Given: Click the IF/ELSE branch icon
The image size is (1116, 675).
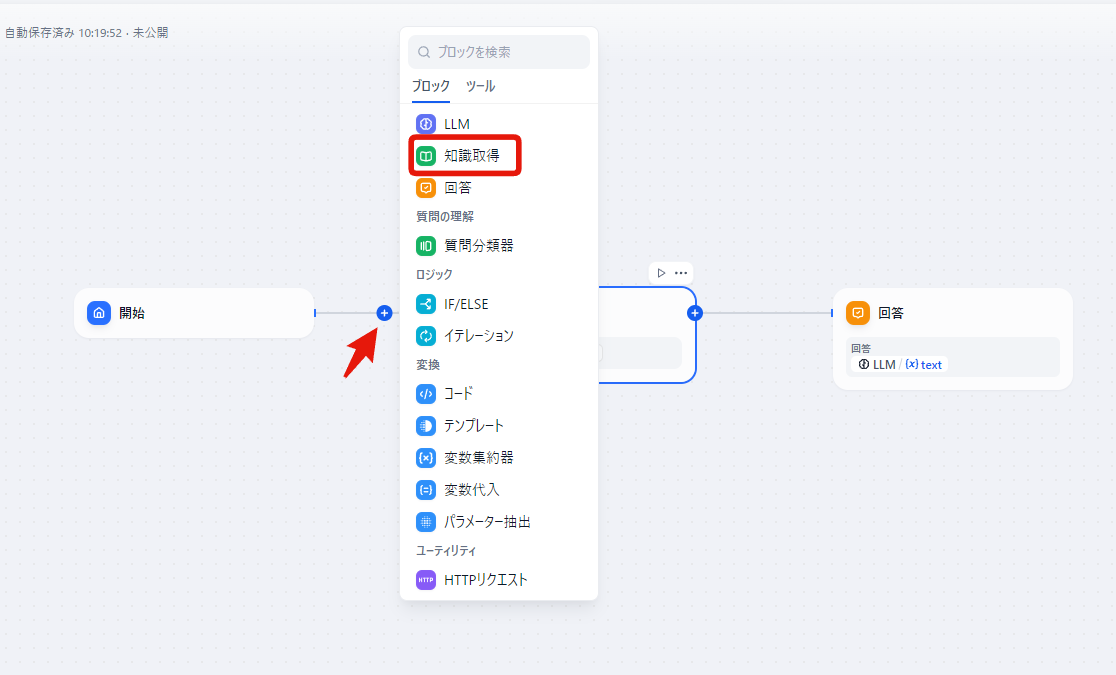Looking at the screenshot, I should [426, 304].
